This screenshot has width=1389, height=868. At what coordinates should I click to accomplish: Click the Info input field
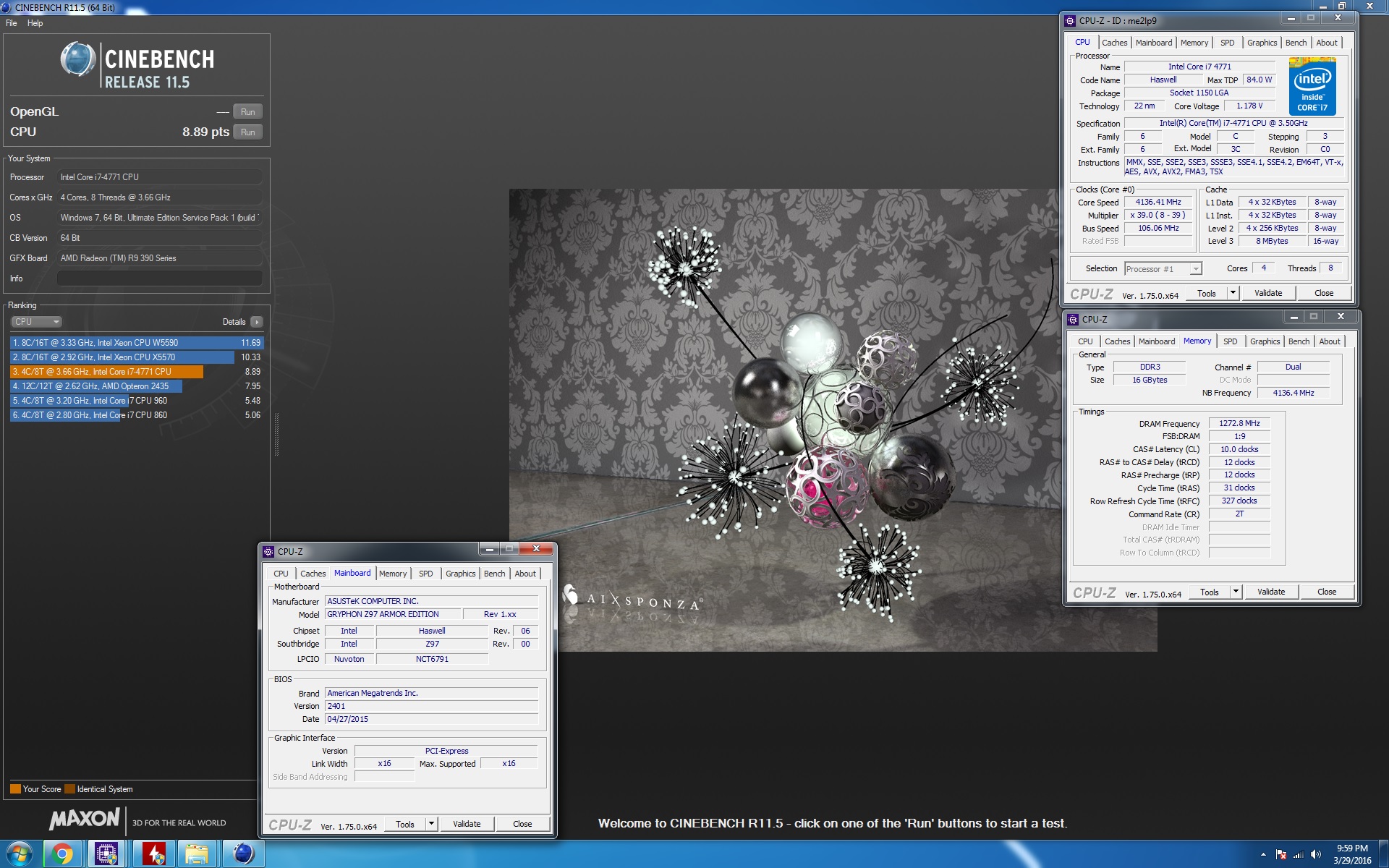click(x=160, y=278)
